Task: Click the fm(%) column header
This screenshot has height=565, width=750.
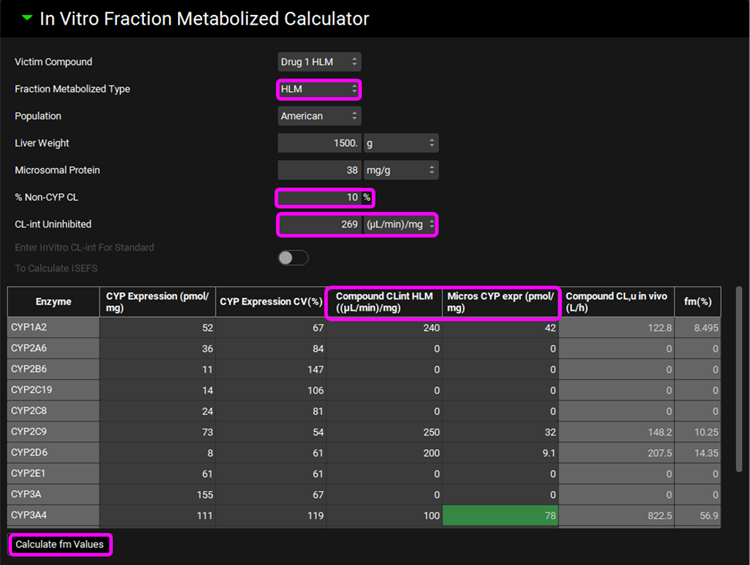Action: (698, 302)
